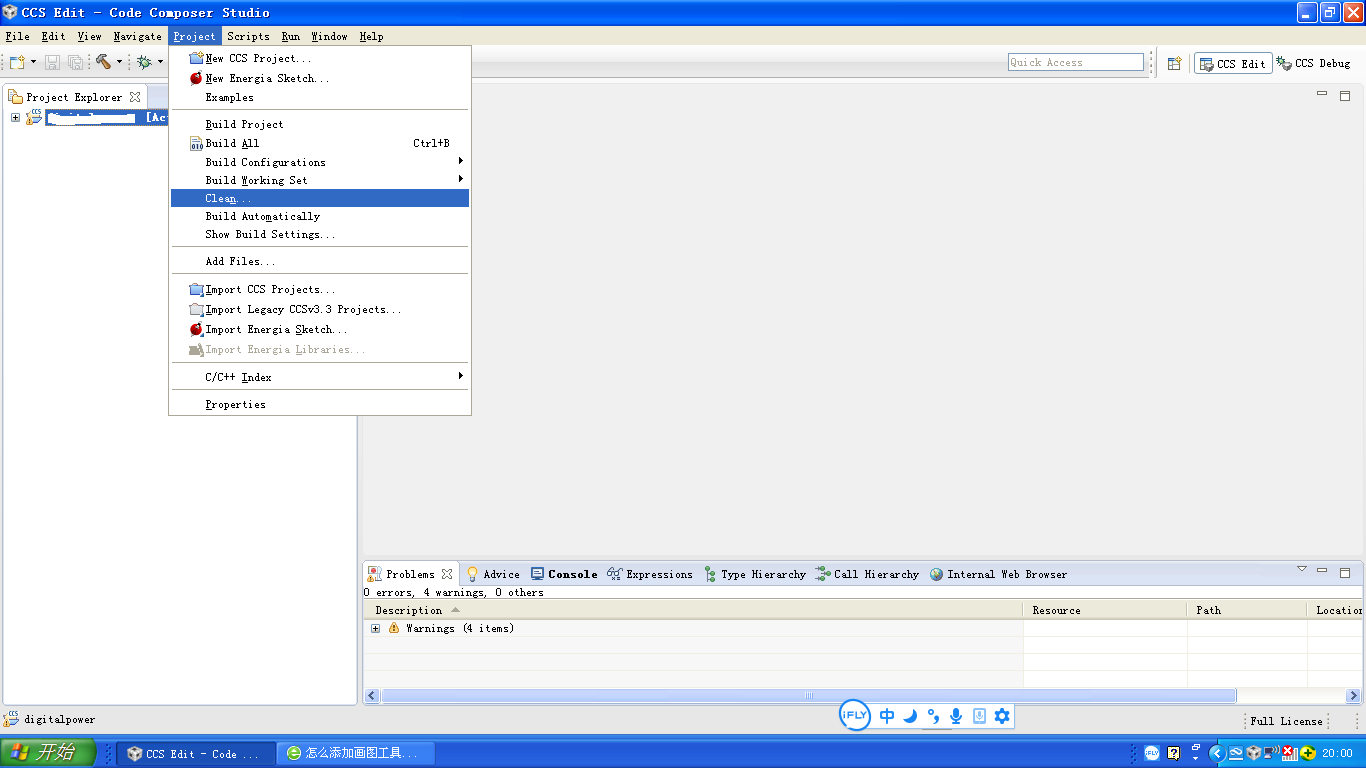Maximize the Problems panel
This screenshot has width=1366, height=768.
pyautogui.click(x=1345, y=573)
